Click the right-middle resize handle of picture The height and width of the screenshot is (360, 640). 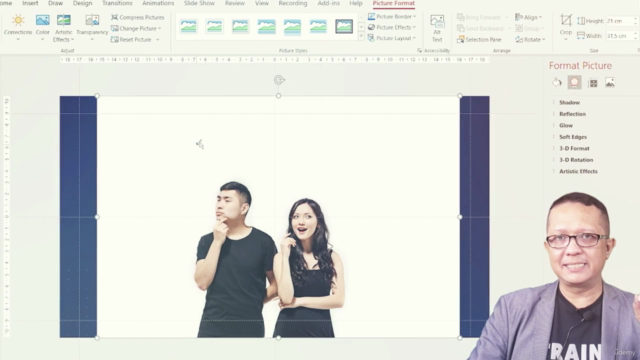click(460, 217)
